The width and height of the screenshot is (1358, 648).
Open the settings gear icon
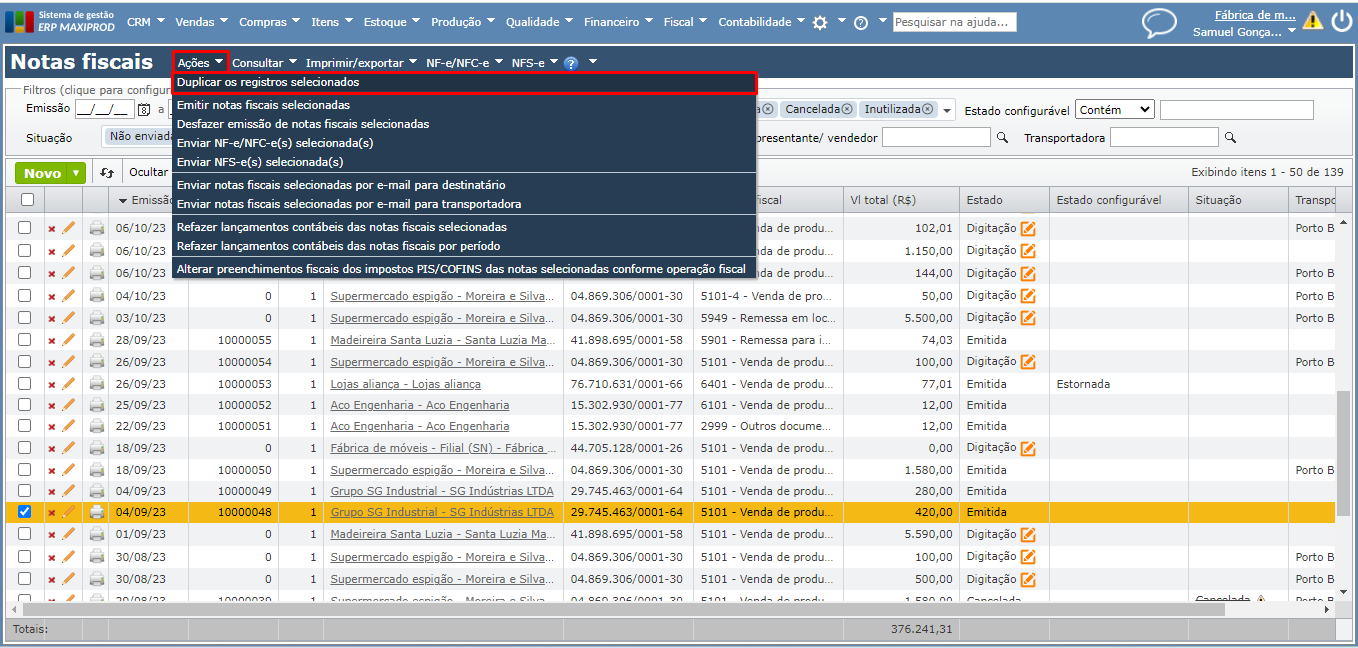(x=820, y=22)
